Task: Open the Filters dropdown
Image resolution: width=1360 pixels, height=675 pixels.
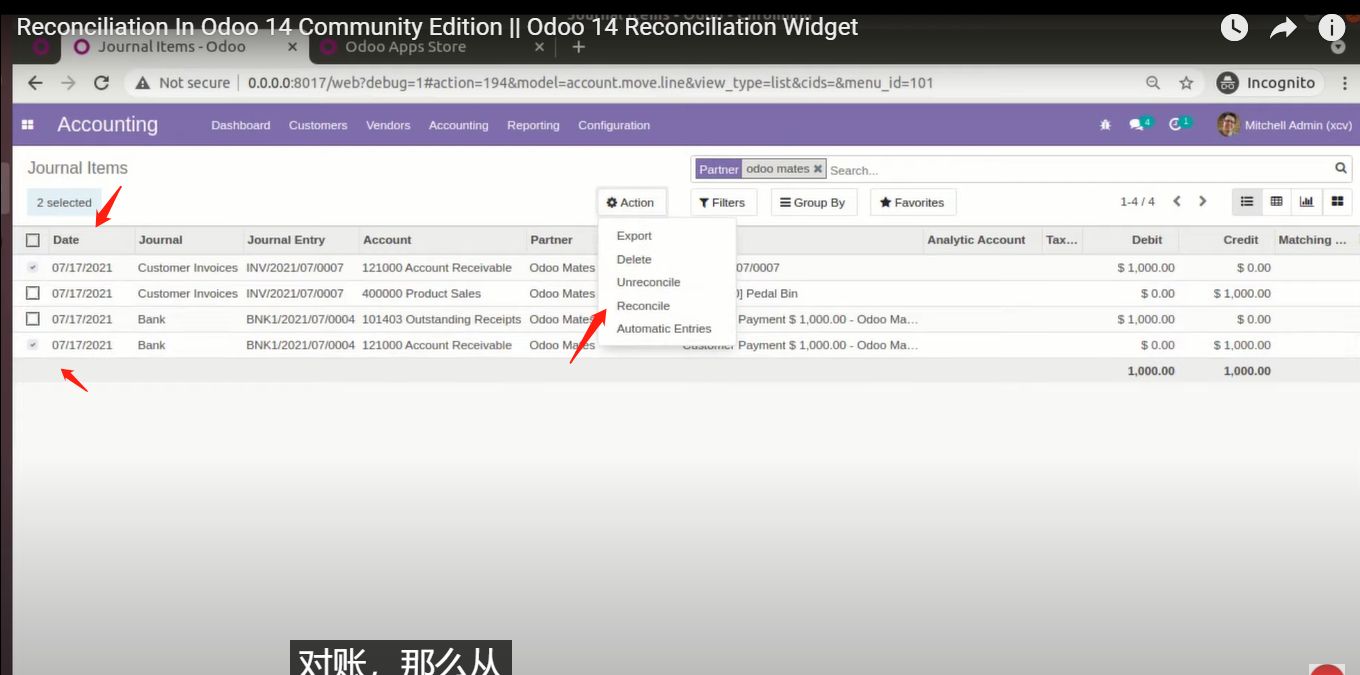Action: pyautogui.click(x=722, y=202)
